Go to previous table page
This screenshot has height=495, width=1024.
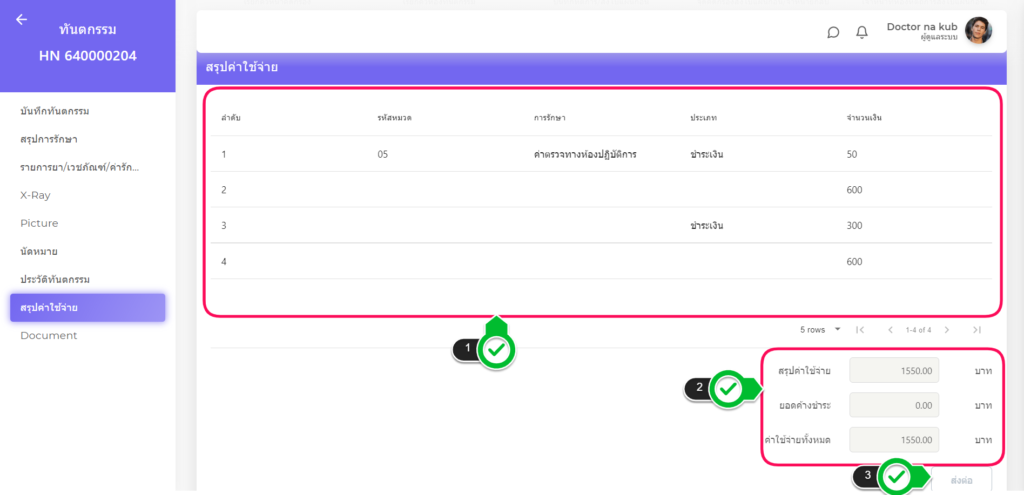890,330
